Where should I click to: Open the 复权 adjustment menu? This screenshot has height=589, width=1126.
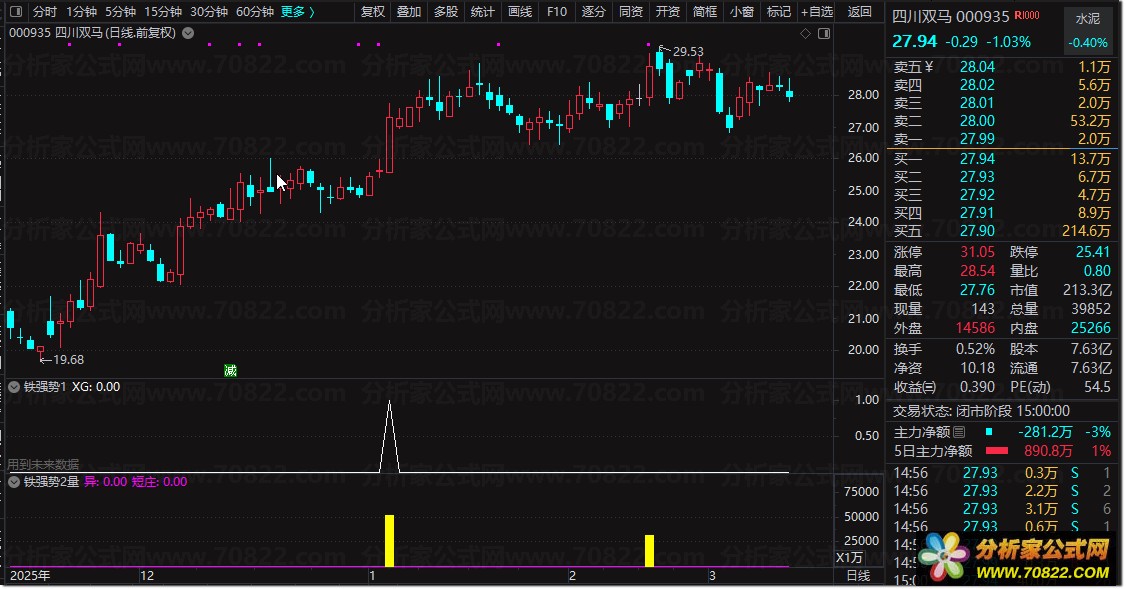coord(373,11)
